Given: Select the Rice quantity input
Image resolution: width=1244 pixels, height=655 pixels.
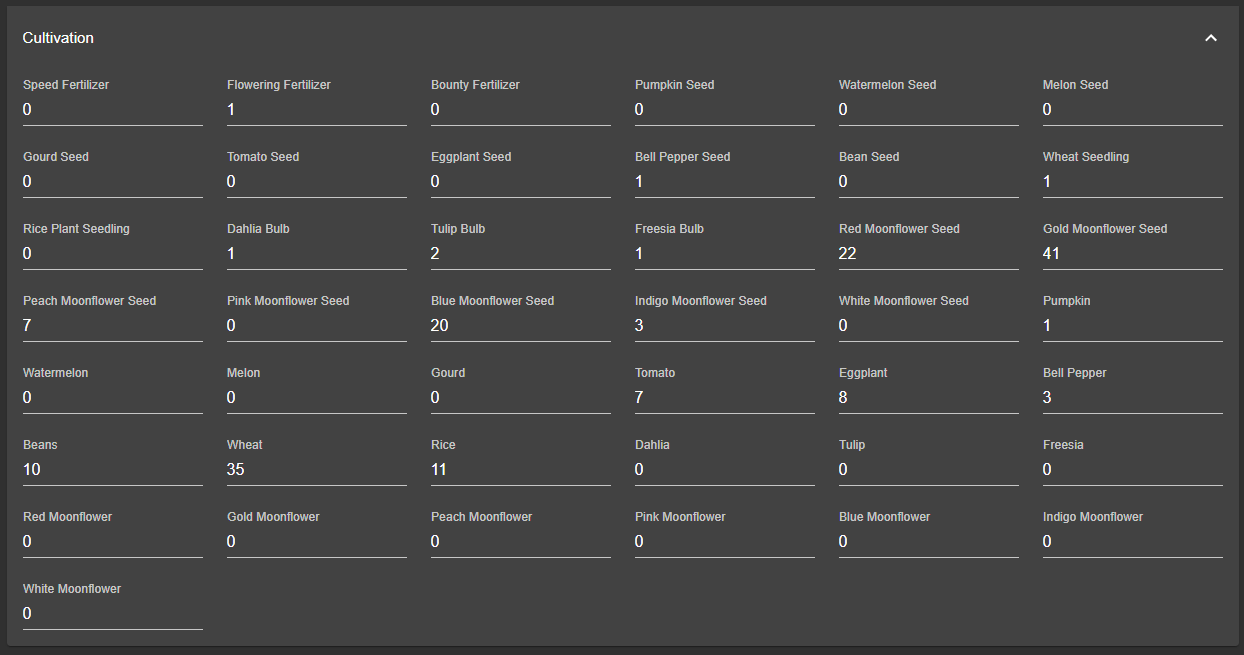Looking at the screenshot, I should coord(520,470).
